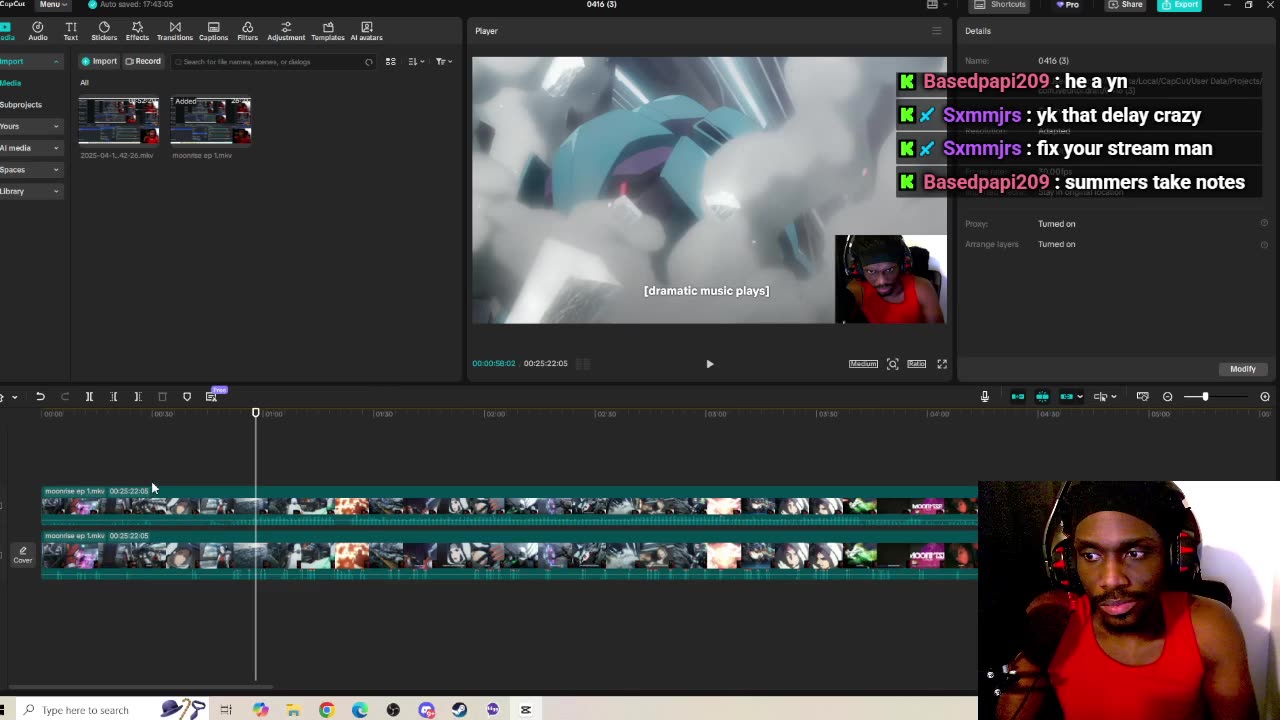Screen dimensions: 1280x720
Task: Click the Share button
Action: click(1125, 5)
